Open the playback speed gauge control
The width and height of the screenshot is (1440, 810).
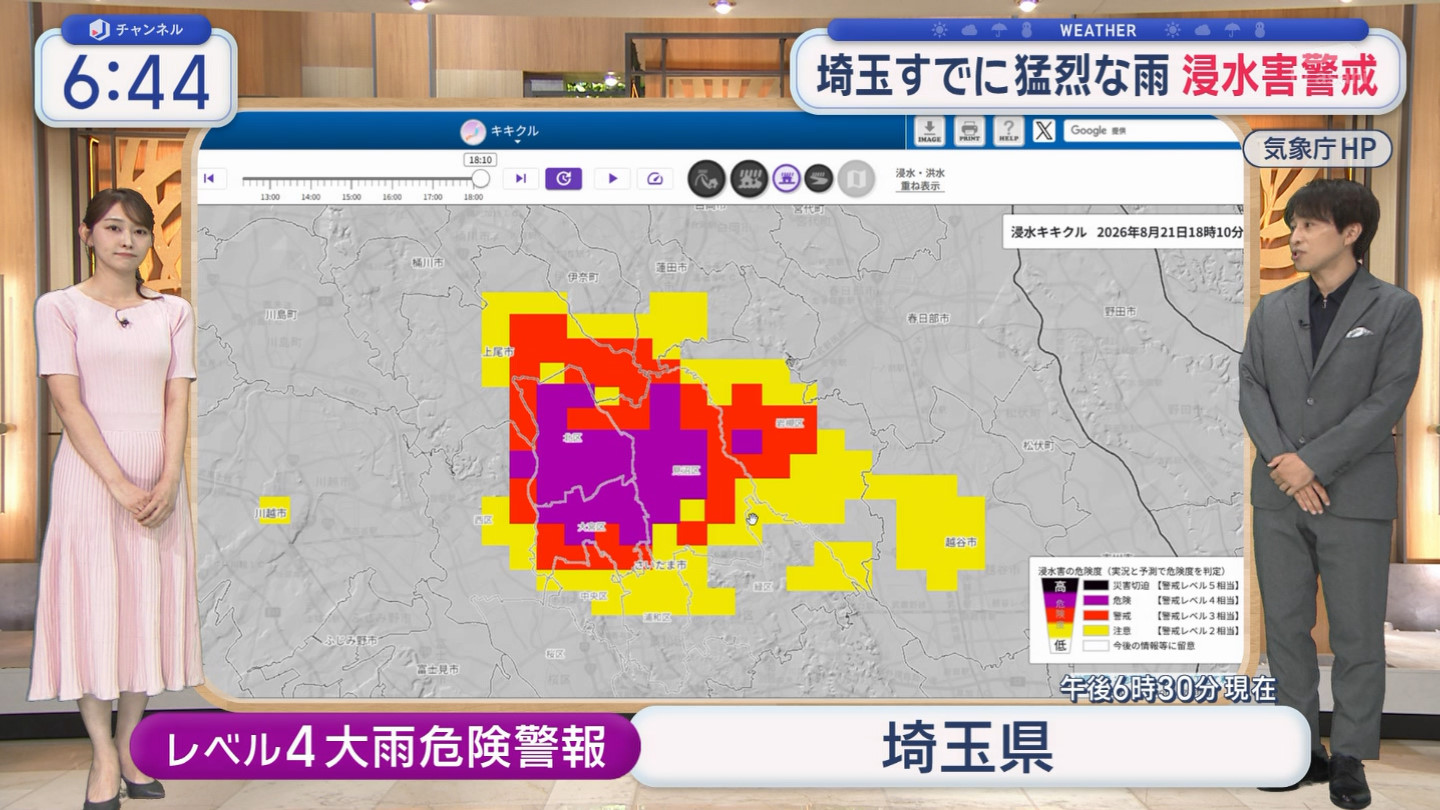click(655, 179)
